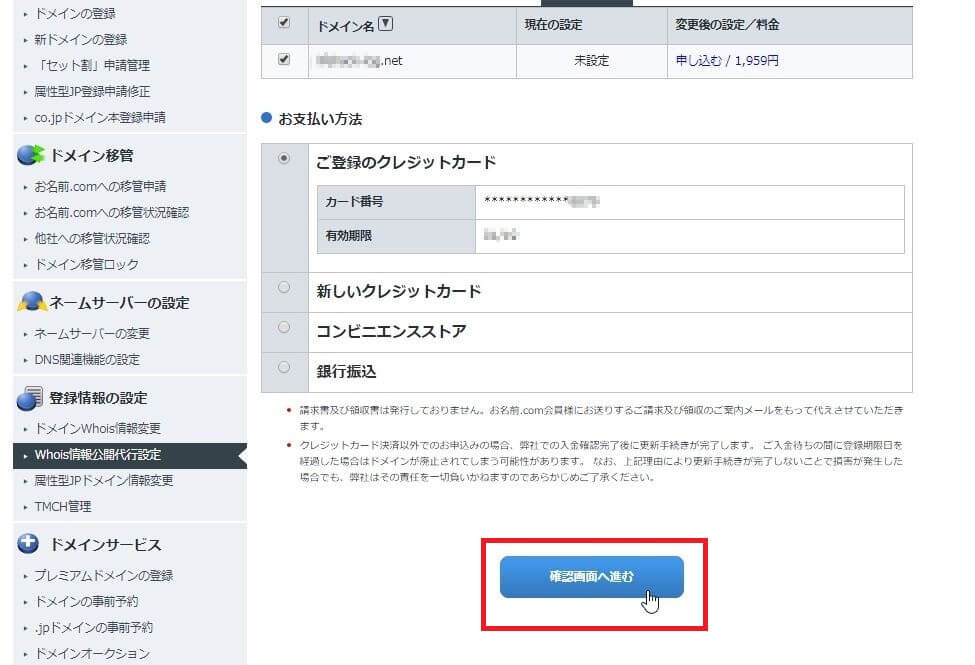
Task: Open ドメイン移管ロック sidebar link
Action: (x=86, y=265)
